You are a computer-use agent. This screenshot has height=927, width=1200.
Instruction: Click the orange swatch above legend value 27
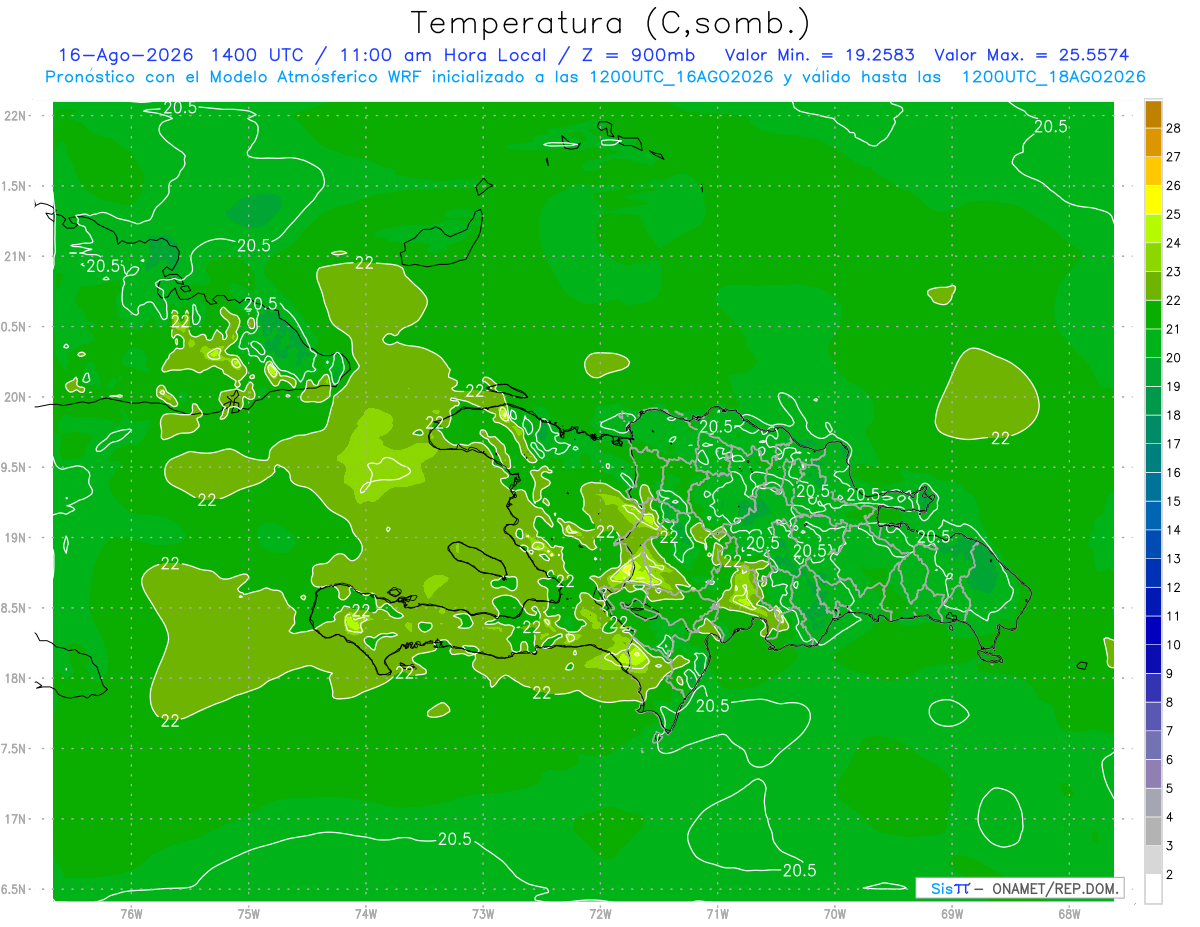[x=1153, y=142]
